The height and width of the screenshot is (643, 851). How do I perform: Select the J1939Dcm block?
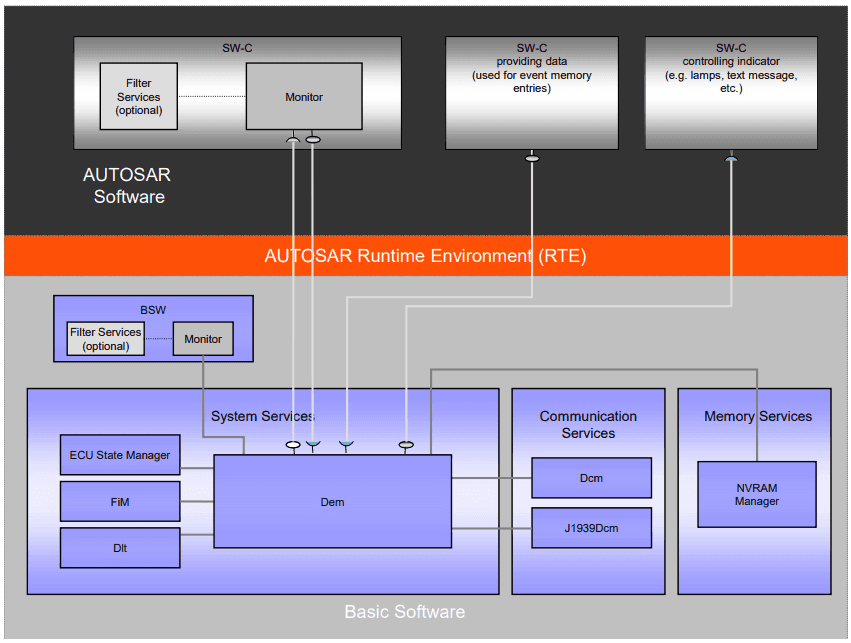591,528
